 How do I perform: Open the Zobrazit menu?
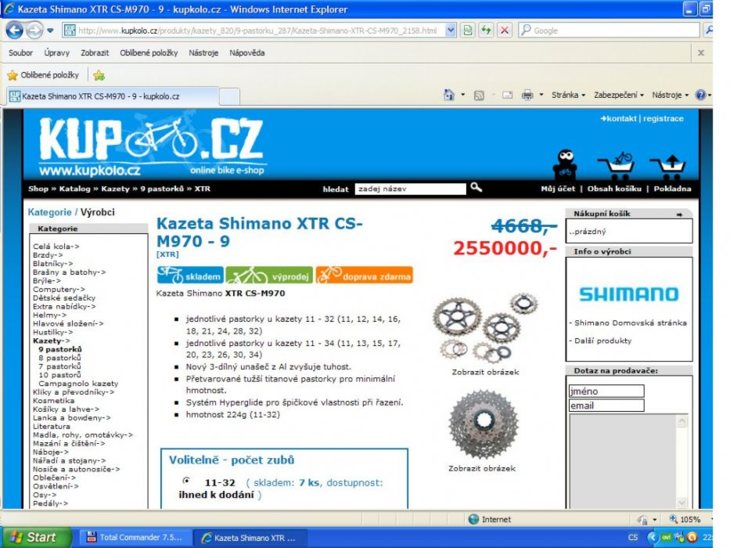point(95,53)
